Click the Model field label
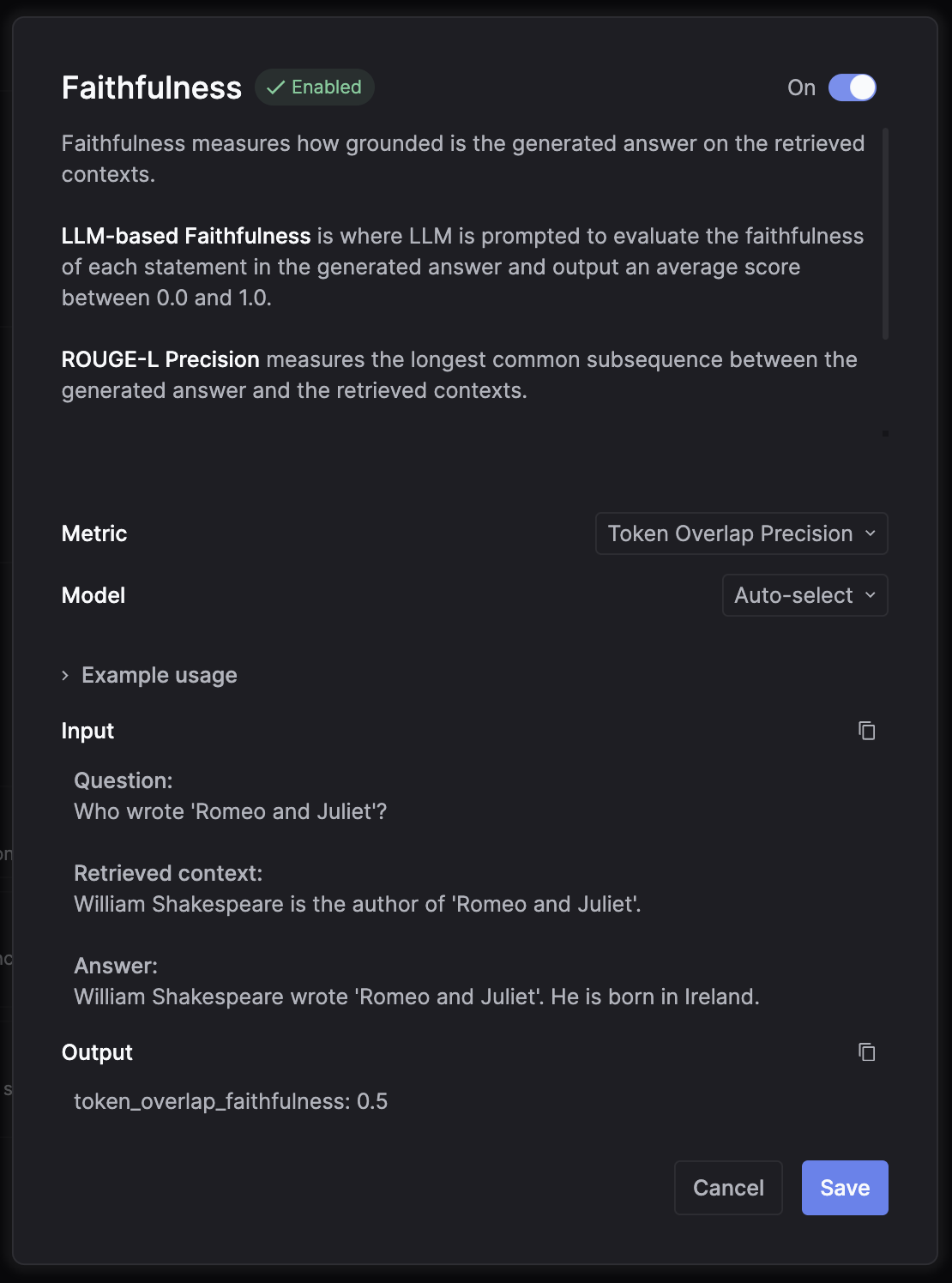 coord(93,595)
